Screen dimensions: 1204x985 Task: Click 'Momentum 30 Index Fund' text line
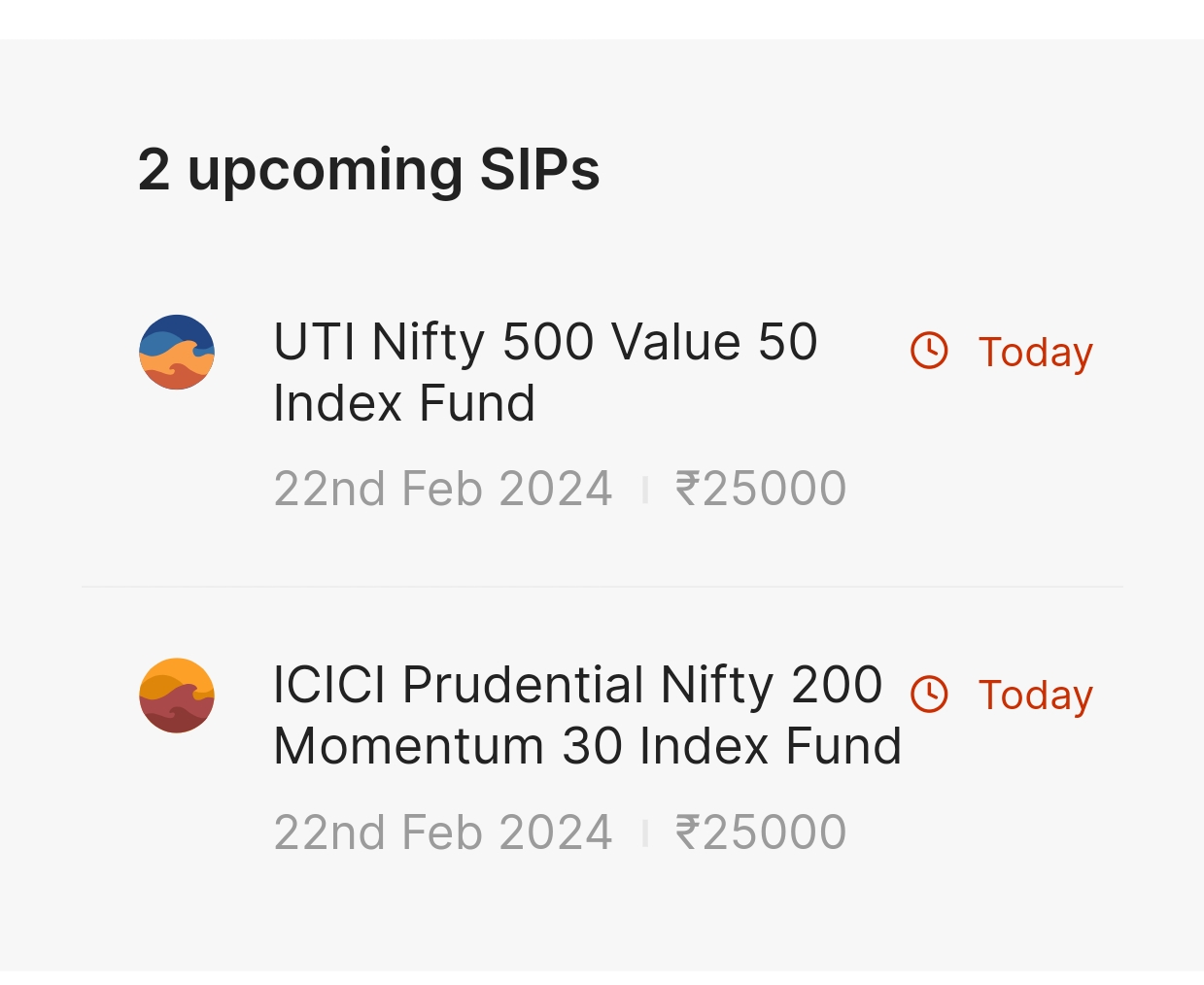pyautogui.click(x=587, y=746)
